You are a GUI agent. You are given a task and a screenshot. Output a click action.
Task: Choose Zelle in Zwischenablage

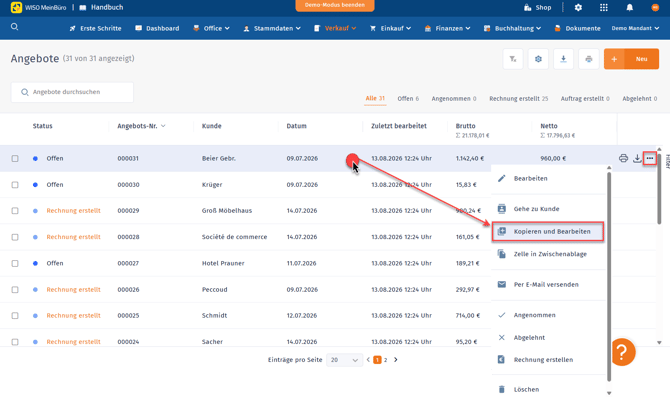click(x=549, y=254)
